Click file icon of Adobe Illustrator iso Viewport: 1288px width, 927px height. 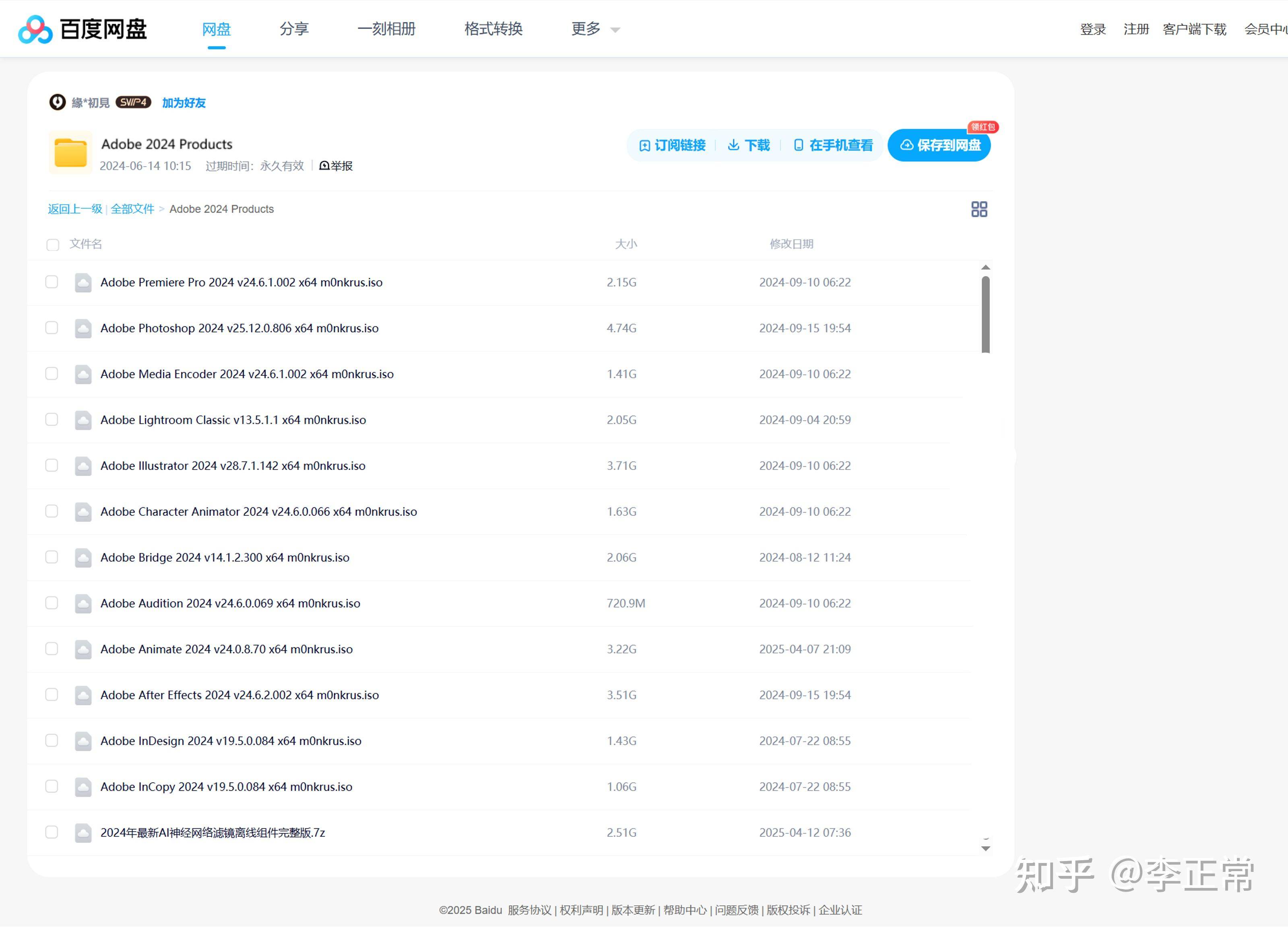click(x=83, y=466)
